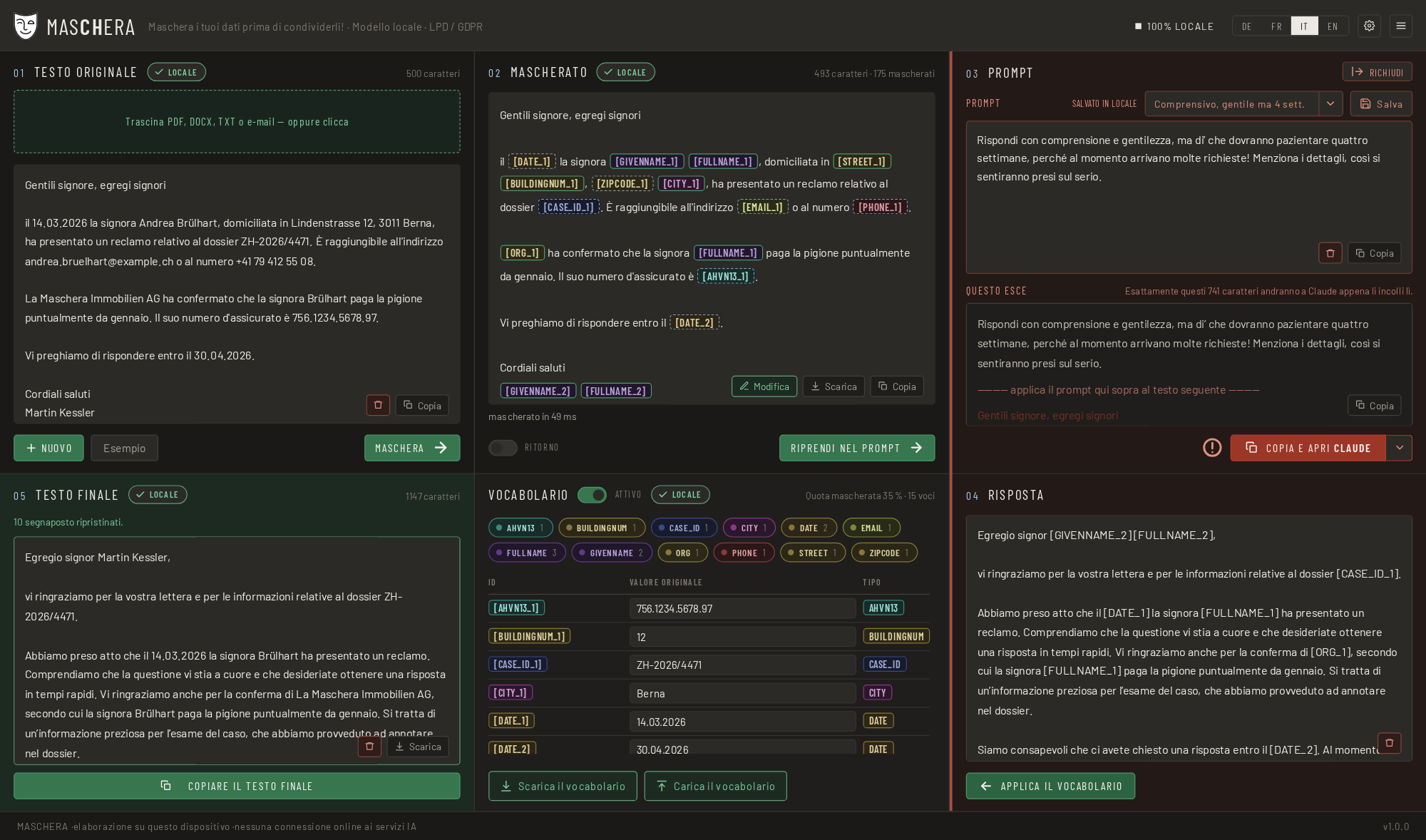Click the warning exclamation icon

[x=1212, y=448]
